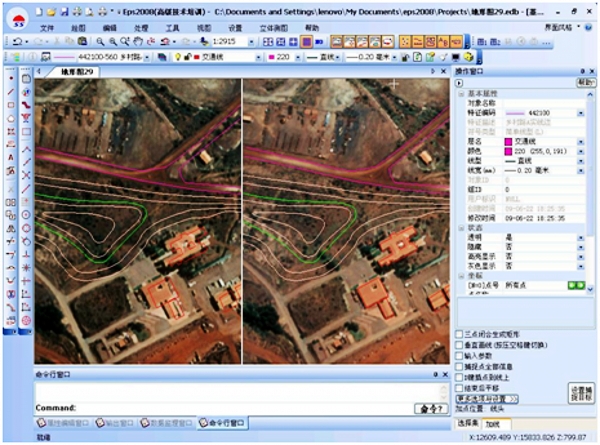Click the magenta color 220 swatch in properties
This screenshot has width=600, height=445.
[508, 151]
